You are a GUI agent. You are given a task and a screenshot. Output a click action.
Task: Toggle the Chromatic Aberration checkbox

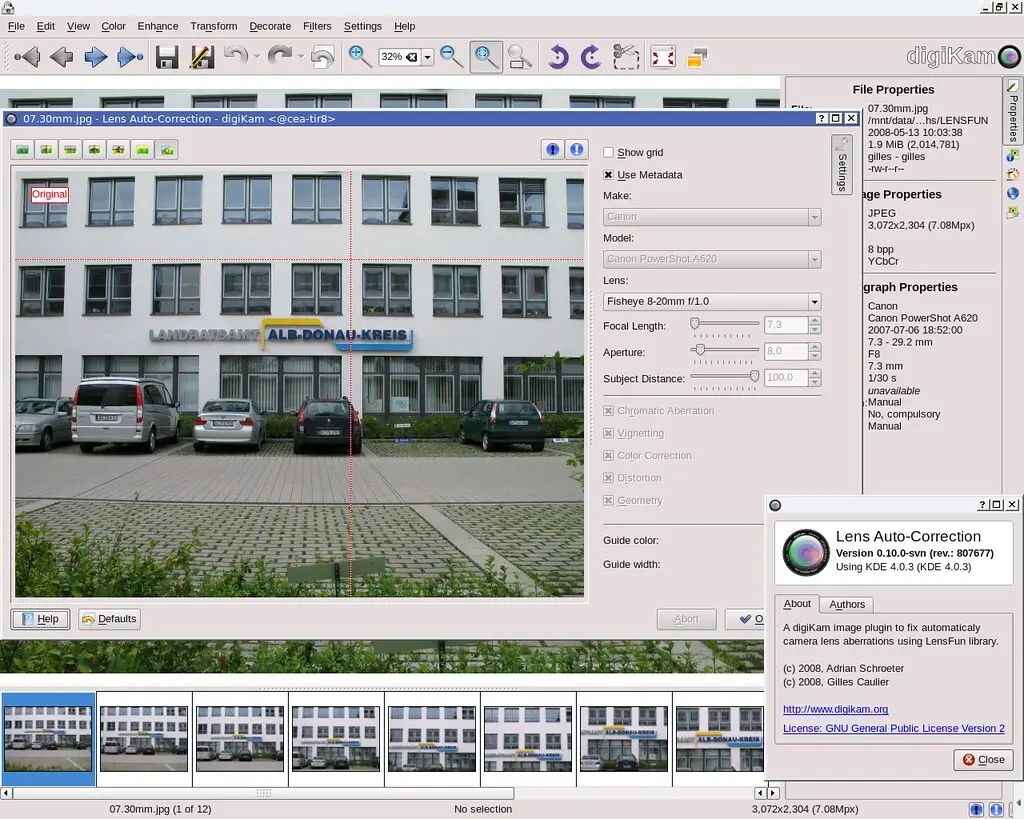(x=609, y=411)
